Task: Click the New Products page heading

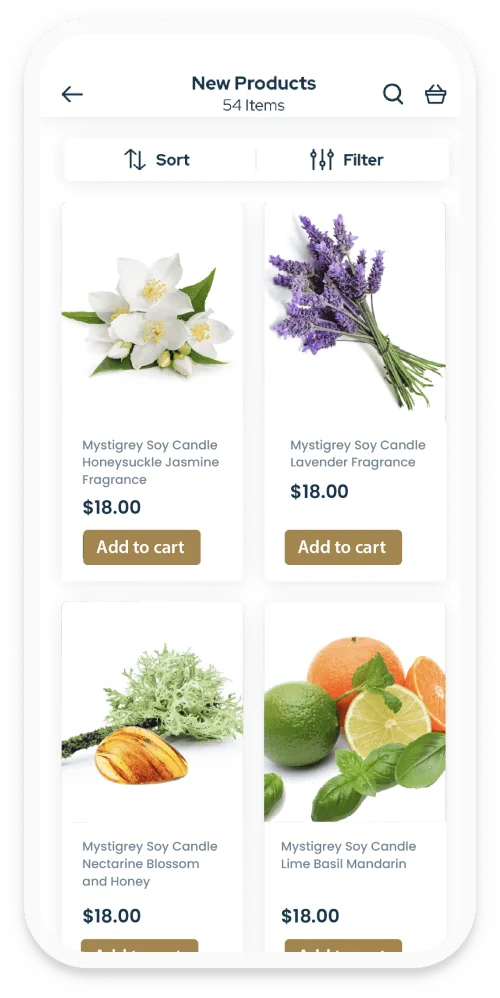Action: pyautogui.click(x=254, y=83)
